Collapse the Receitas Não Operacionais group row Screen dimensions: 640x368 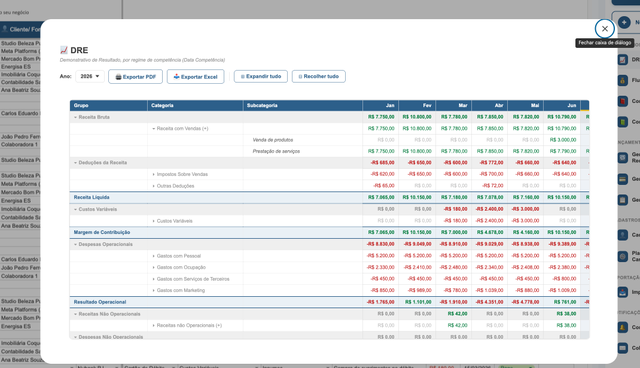76,314
